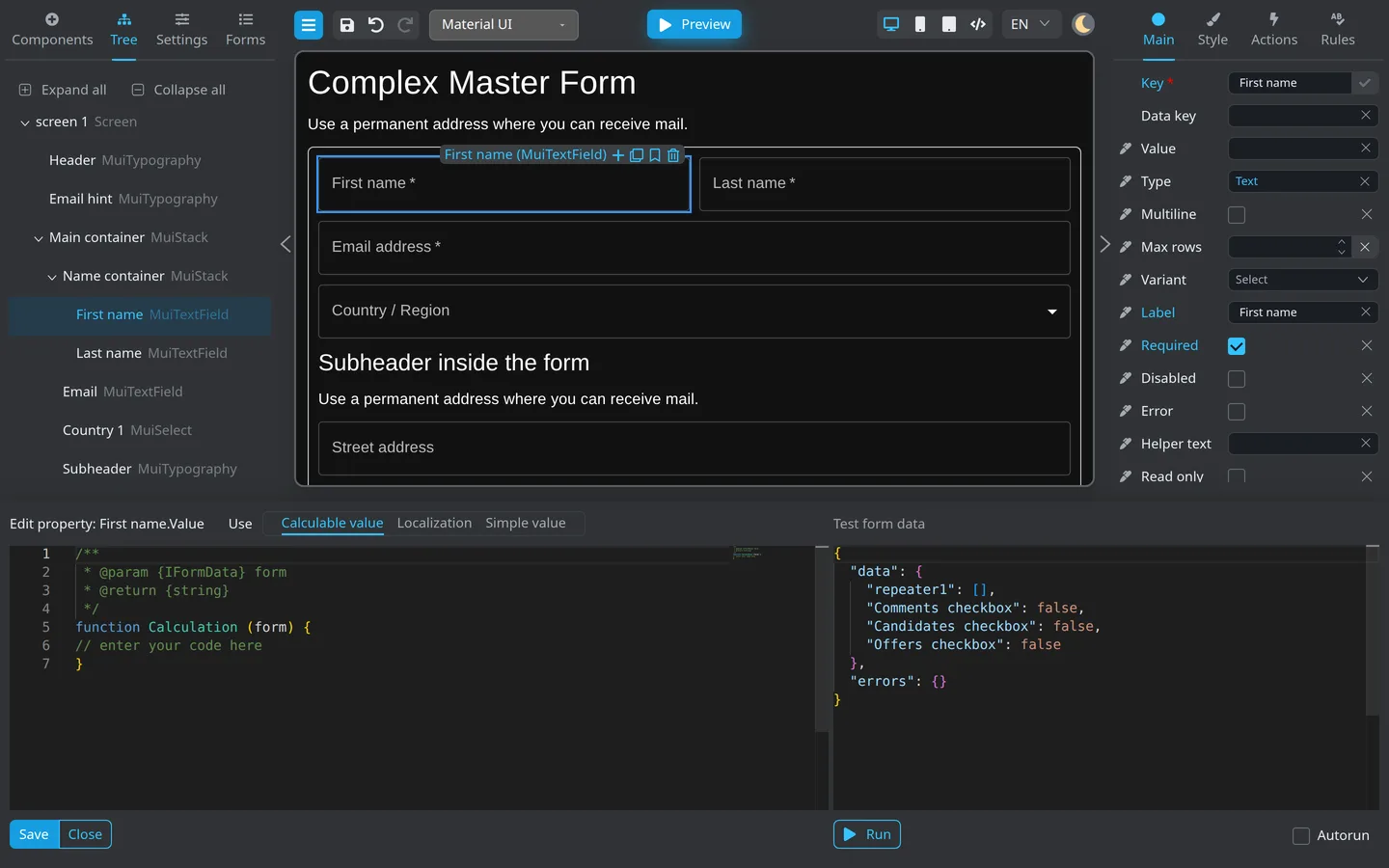The image size is (1389, 868).
Task: Redo the last change
Action: coord(406,25)
